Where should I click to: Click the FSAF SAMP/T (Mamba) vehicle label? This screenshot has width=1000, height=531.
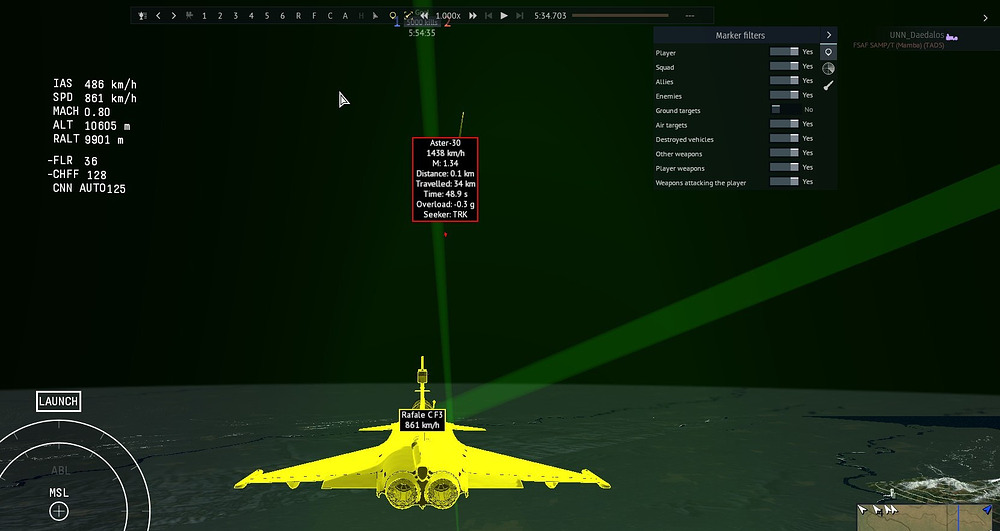pyautogui.click(x=899, y=45)
